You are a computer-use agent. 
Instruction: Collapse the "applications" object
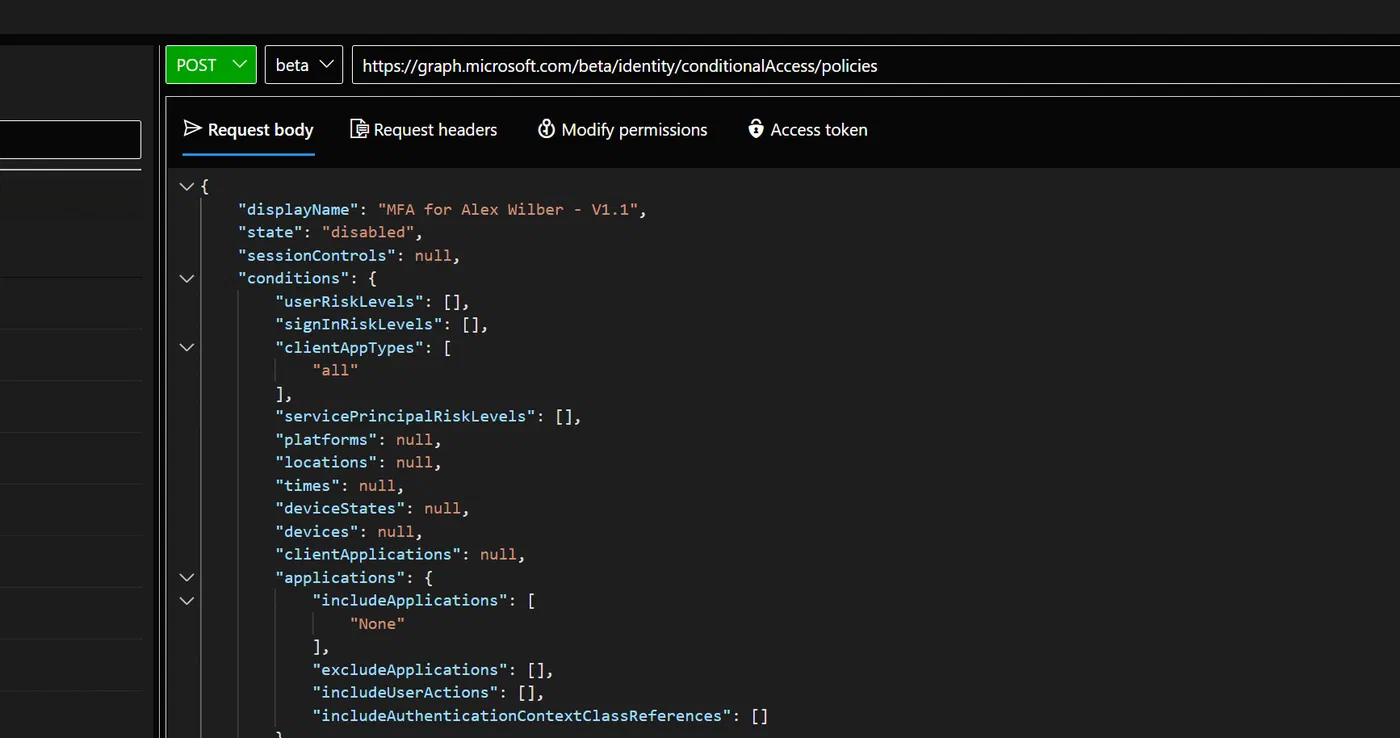pos(186,577)
